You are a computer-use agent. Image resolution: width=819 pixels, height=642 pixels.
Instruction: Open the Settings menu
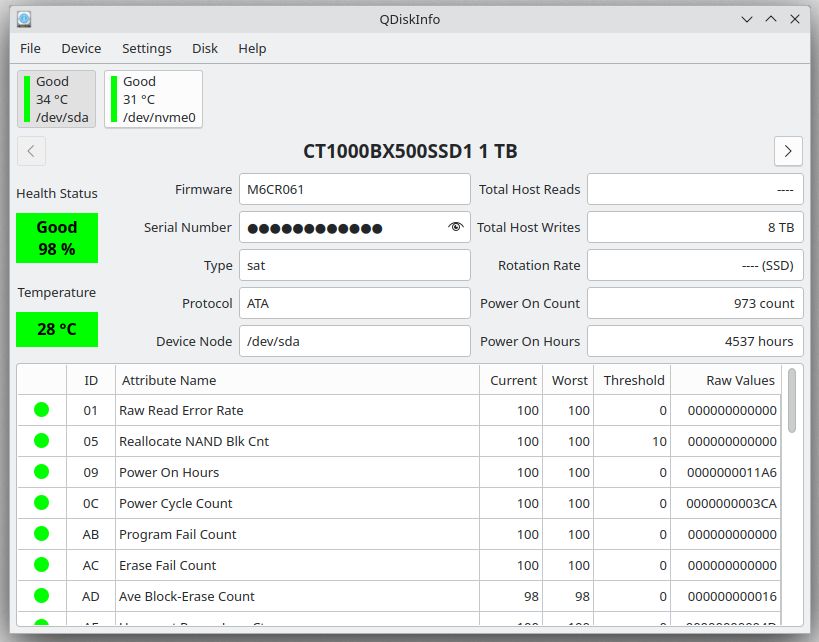[146, 48]
